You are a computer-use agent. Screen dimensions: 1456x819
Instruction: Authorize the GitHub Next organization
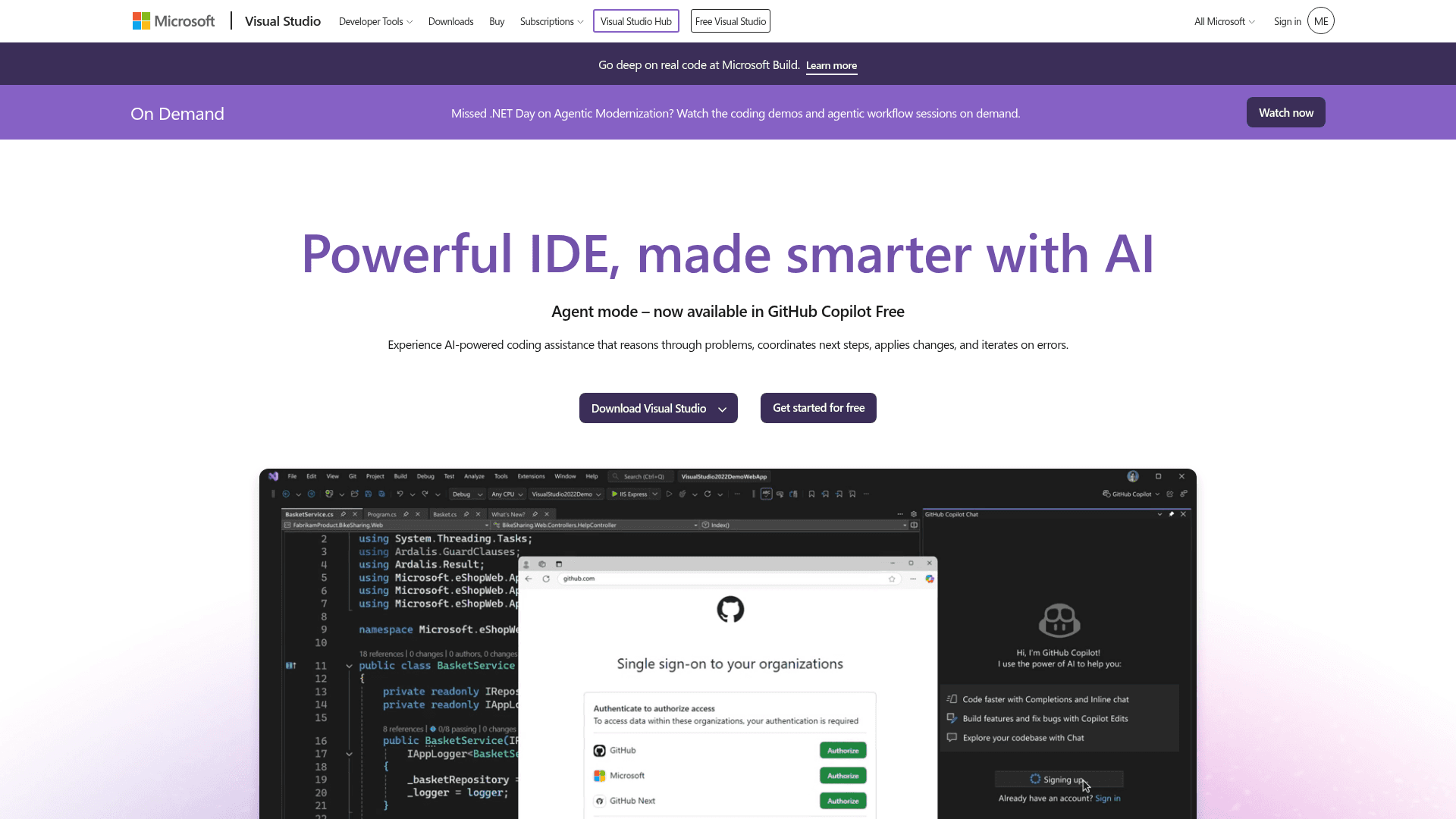pyautogui.click(x=843, y=801)
